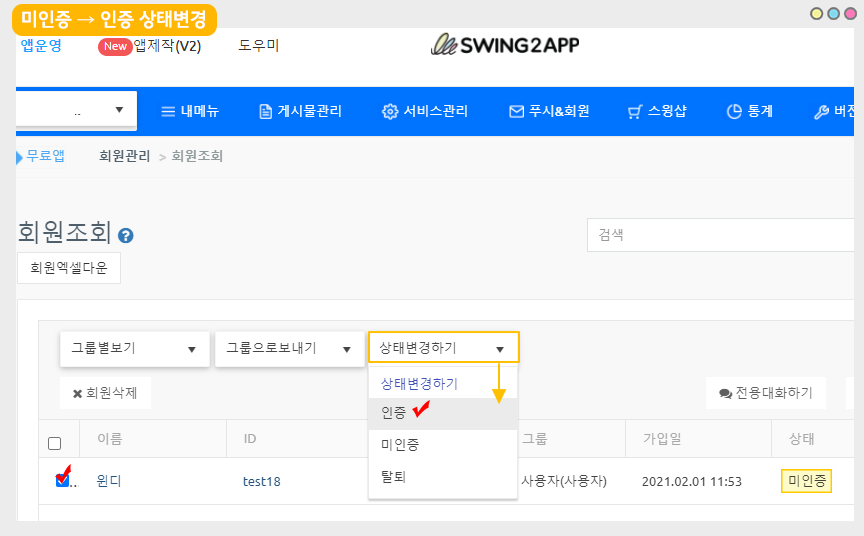Click the 검색 search input field
The height and width of the screenshot is (536, 864).
(720, 235)
